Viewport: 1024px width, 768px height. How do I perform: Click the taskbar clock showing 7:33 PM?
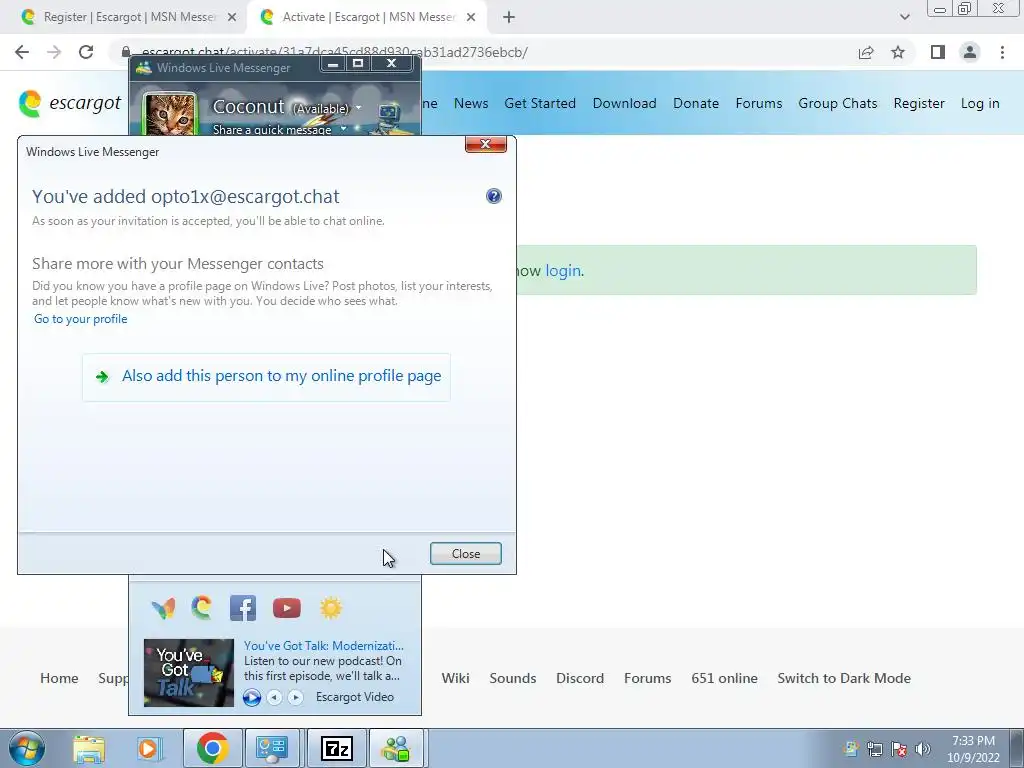(x=973, y=748)
